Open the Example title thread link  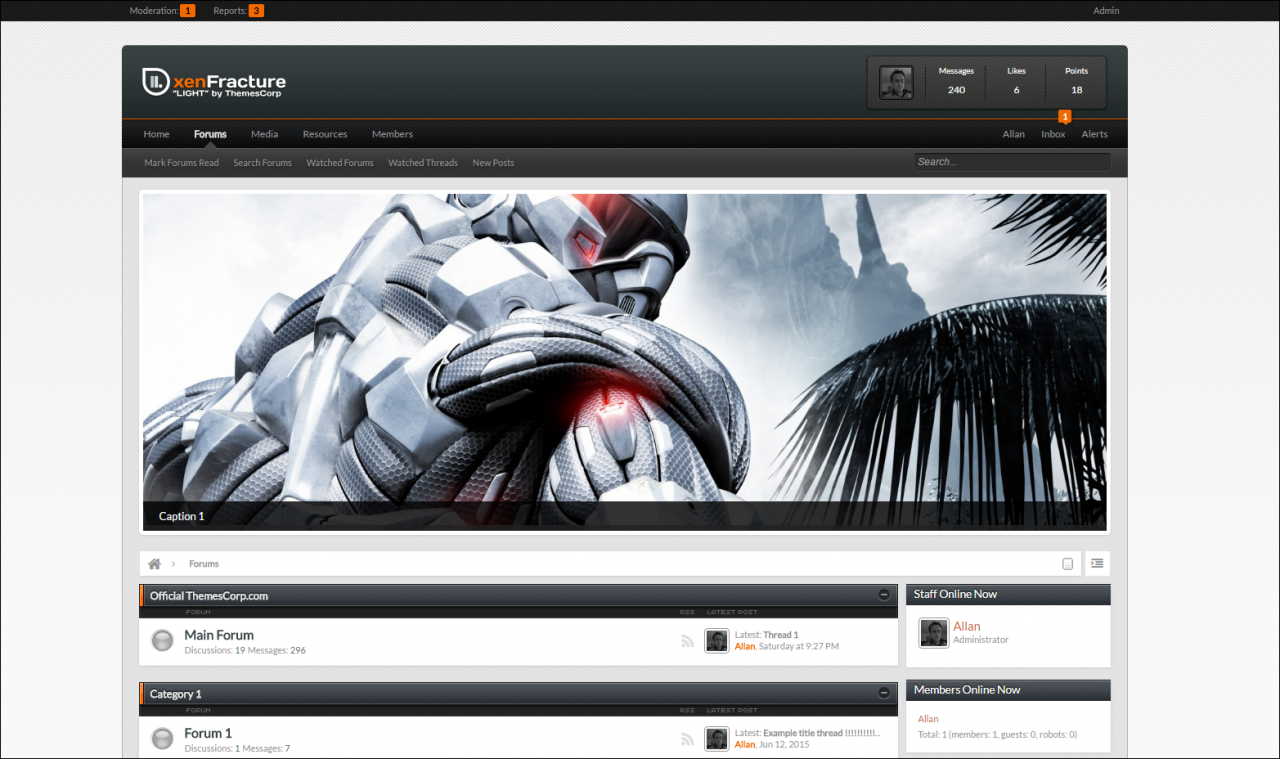tap(822, 733)
